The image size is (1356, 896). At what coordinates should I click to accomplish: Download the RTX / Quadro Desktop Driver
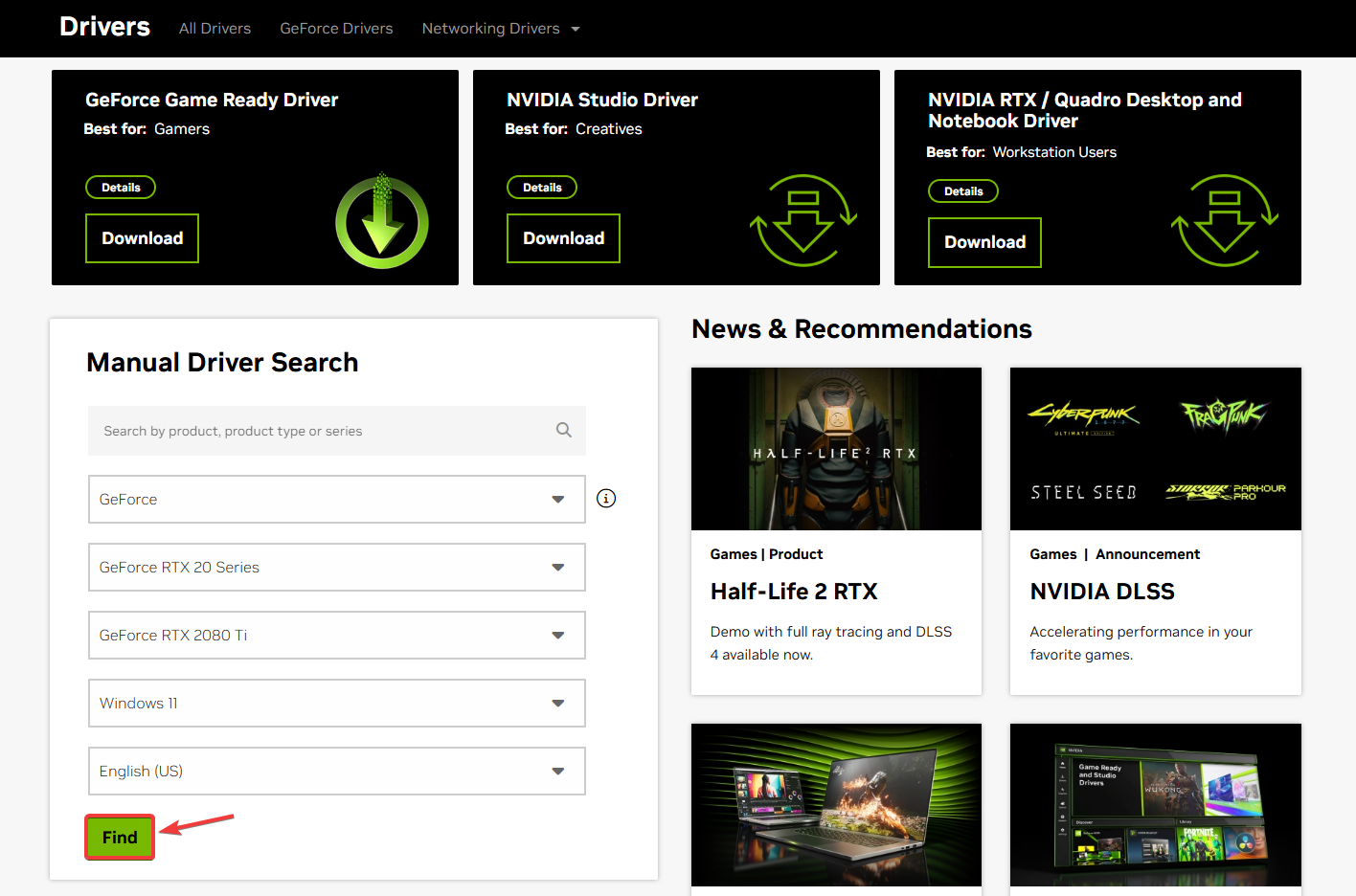pos(984,242)
